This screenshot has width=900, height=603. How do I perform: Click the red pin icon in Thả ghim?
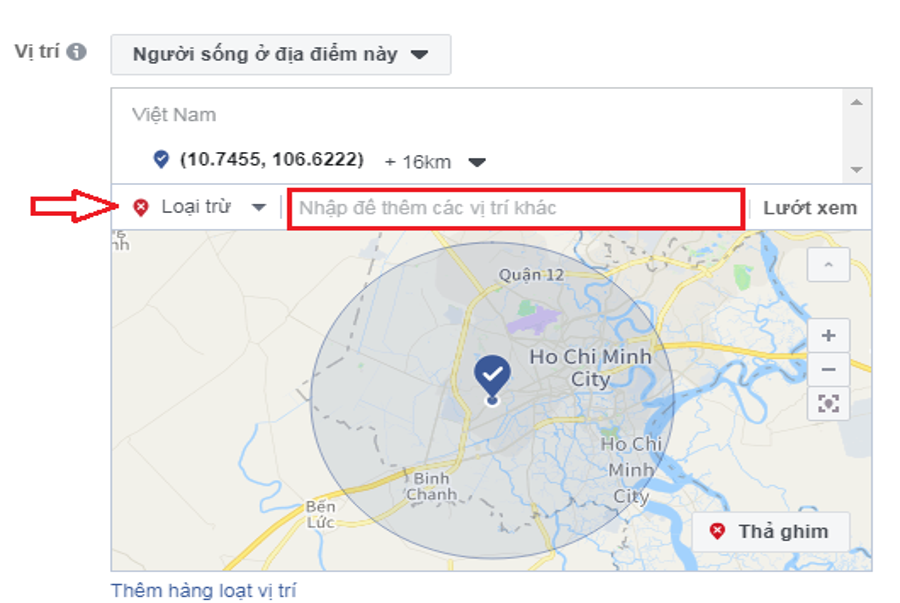tap(717, 531)
